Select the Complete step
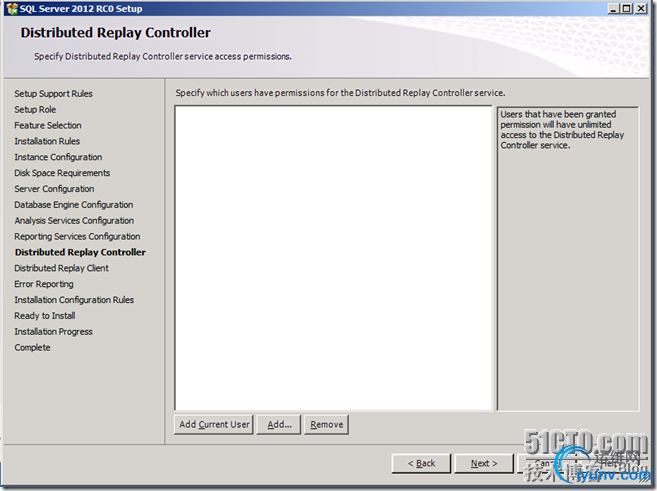657x491 pixels. (x=32, y=348)
